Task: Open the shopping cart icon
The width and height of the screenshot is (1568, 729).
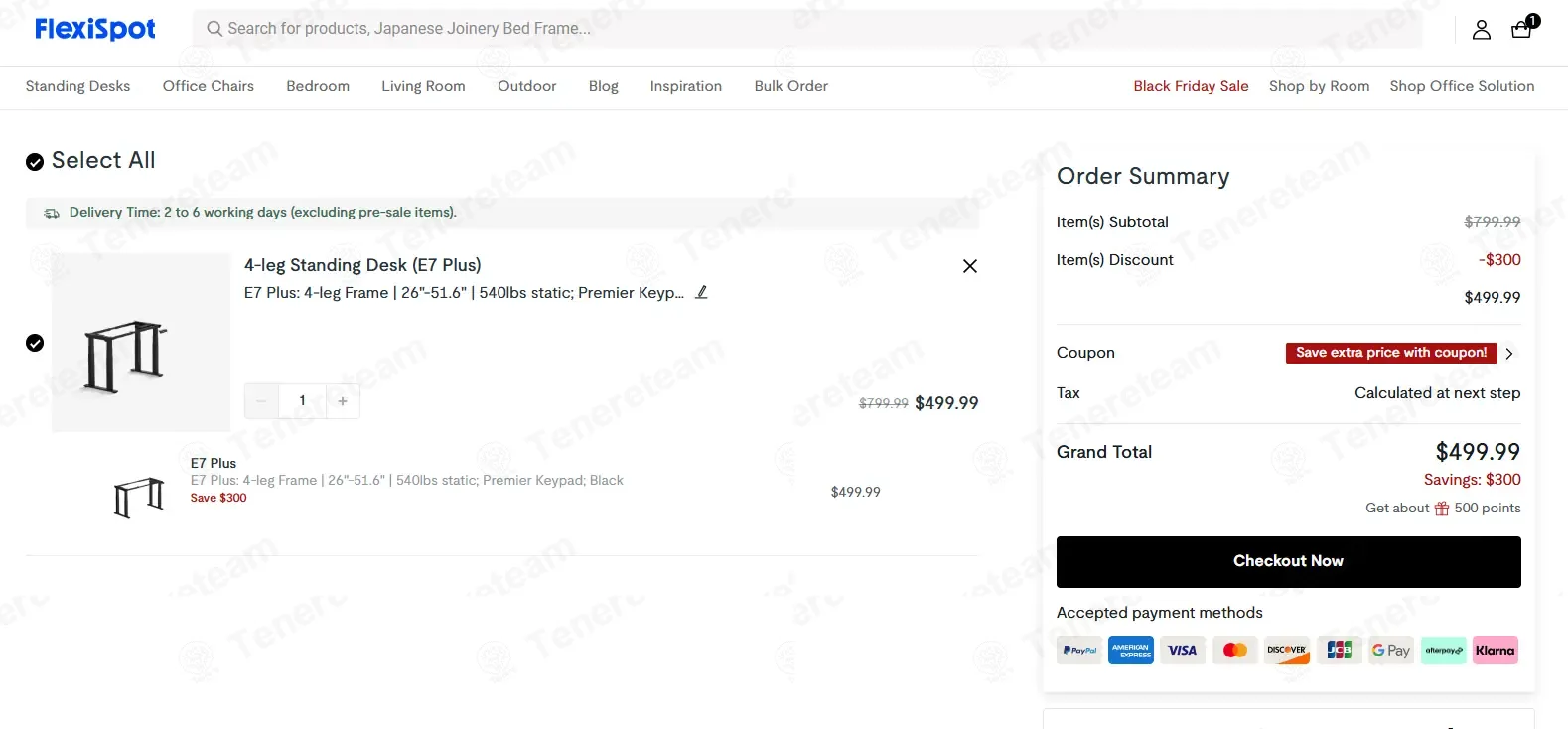Action: click(x=1521, y=29)
